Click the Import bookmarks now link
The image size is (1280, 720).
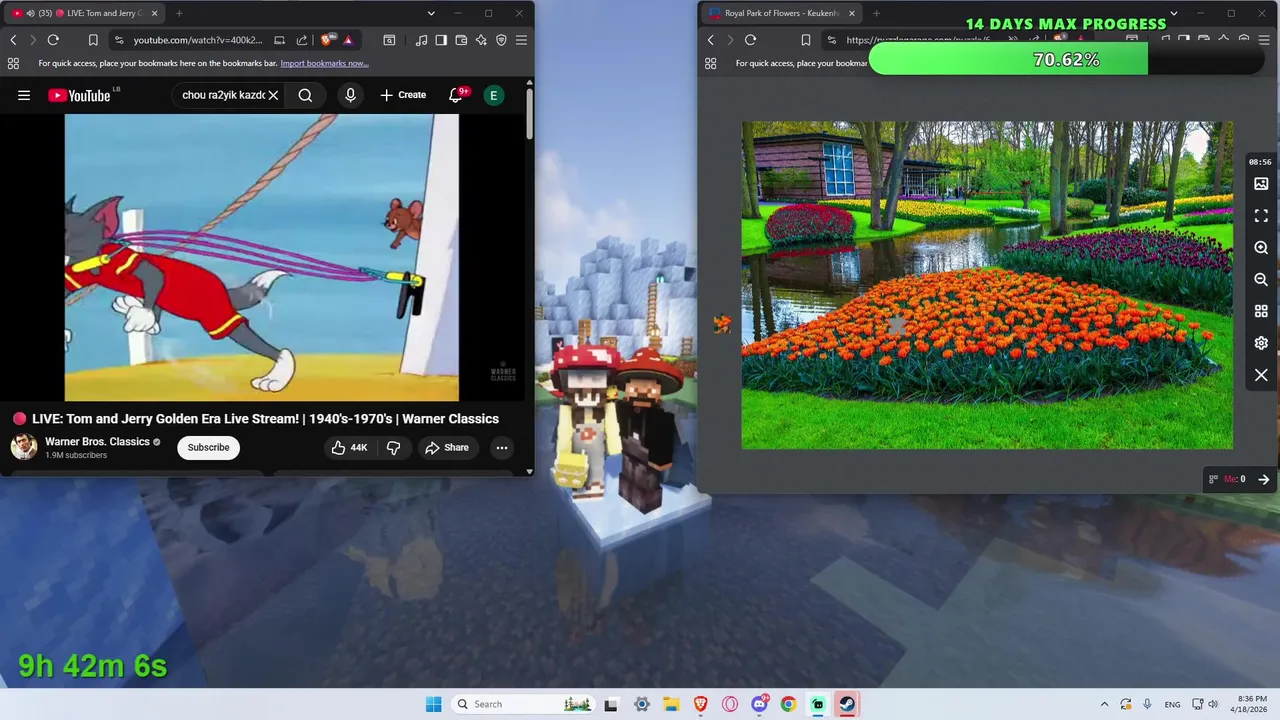(324, 63)
